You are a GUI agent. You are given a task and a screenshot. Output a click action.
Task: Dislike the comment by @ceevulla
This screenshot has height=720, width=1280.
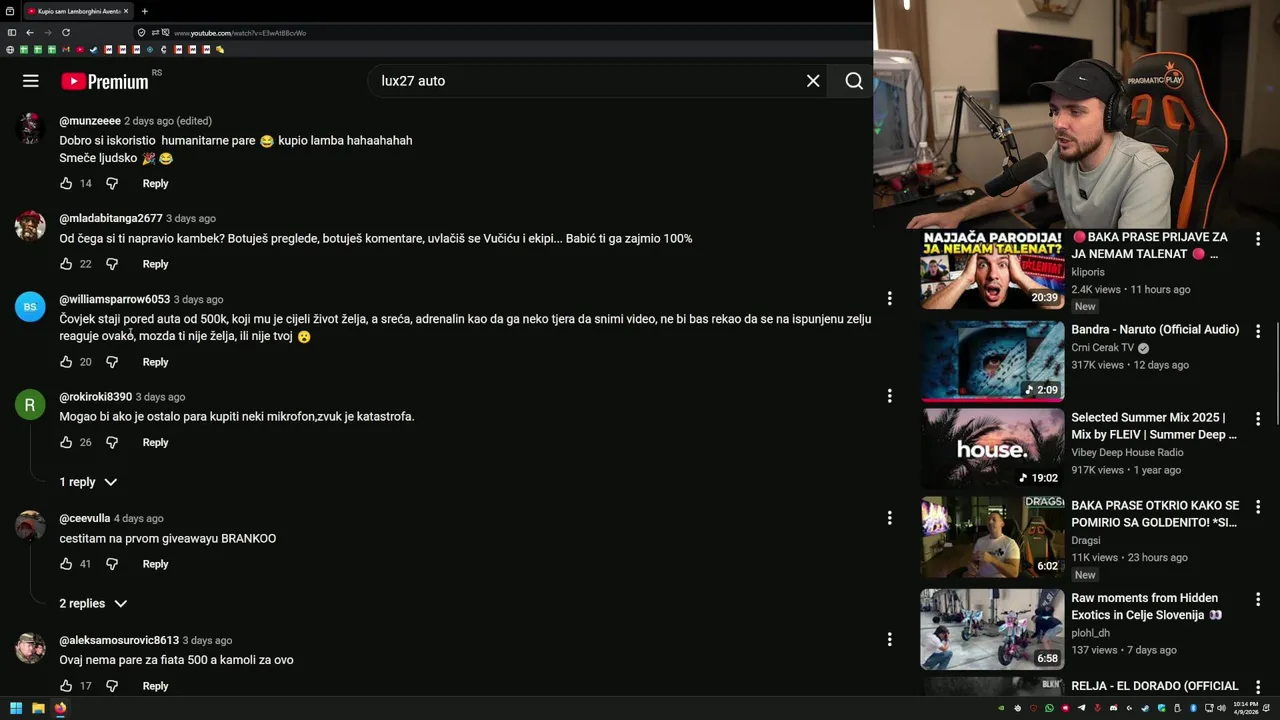(112, 564)
